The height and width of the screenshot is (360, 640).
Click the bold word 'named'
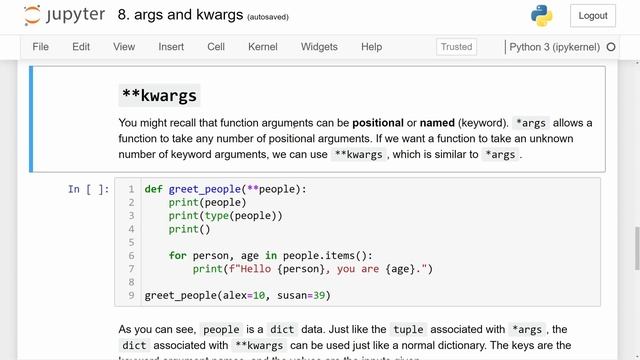point(437,123)
